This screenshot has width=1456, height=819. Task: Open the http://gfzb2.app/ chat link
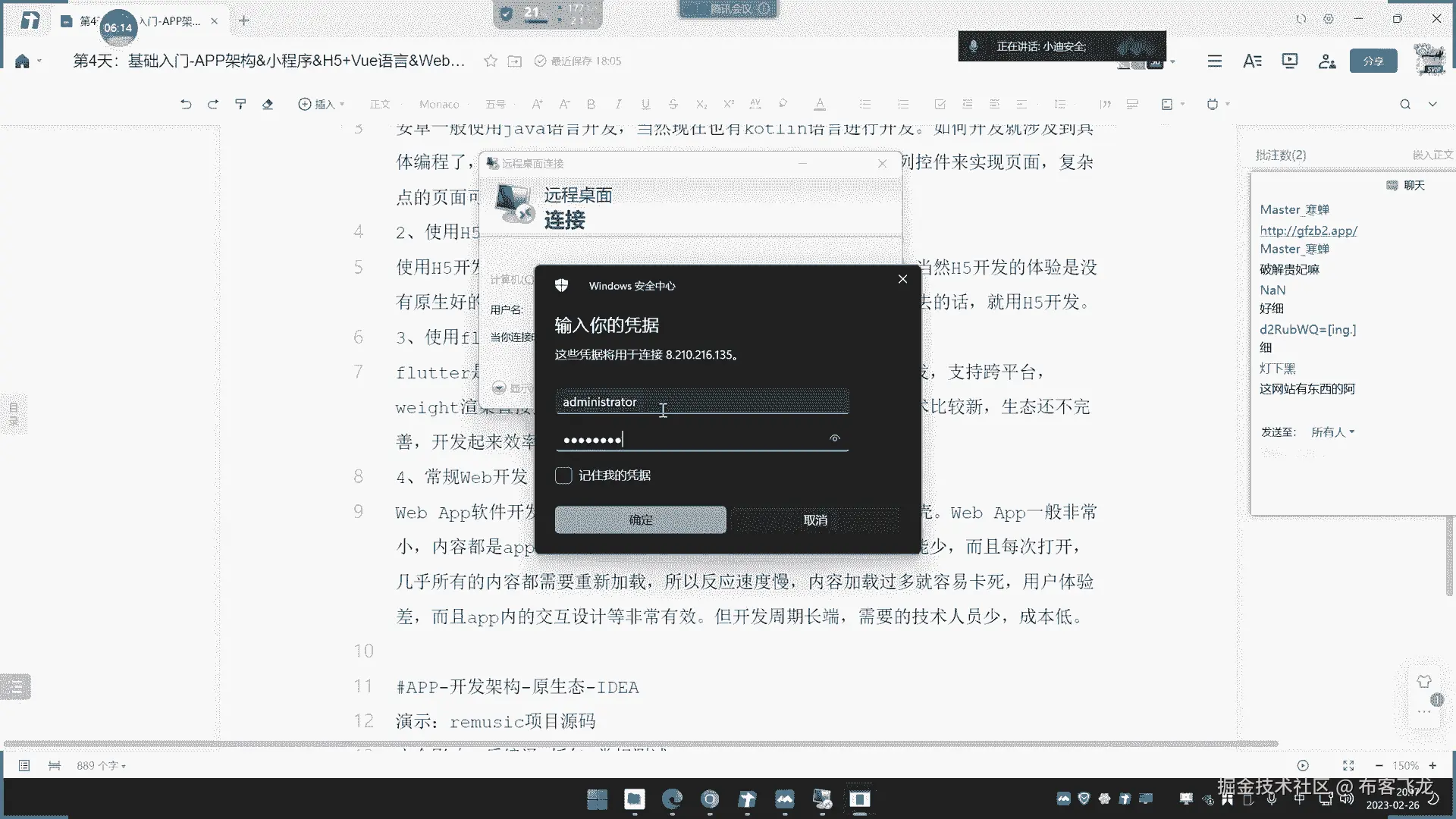[x=1308, y=231]
